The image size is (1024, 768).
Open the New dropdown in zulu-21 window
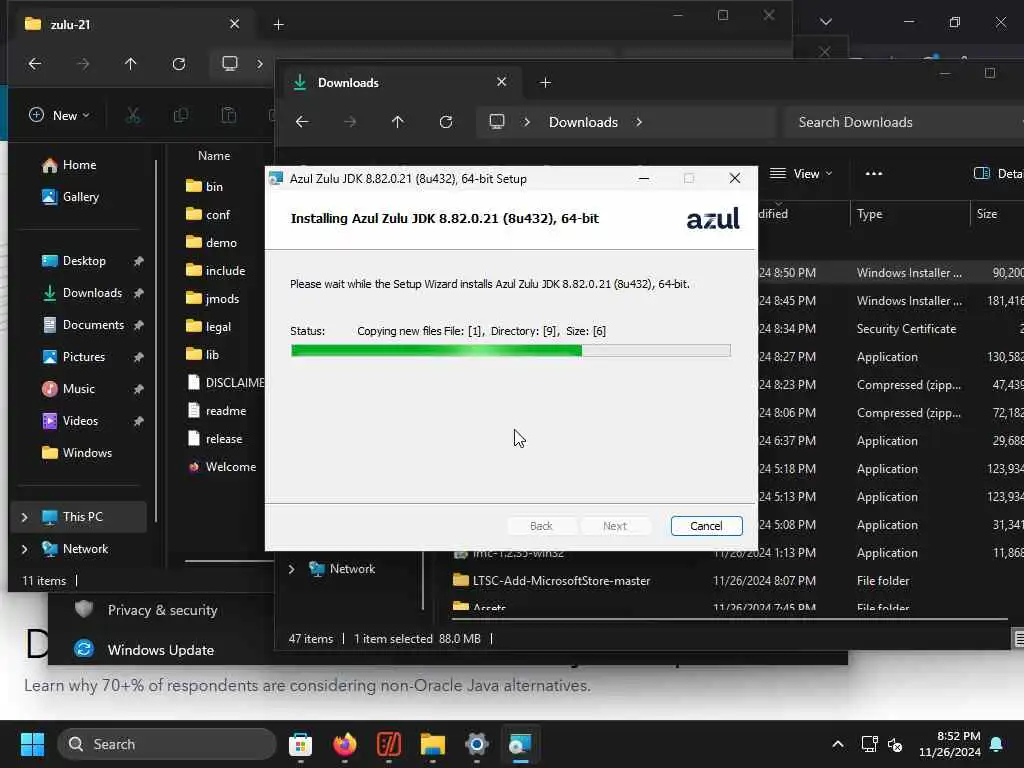click(x=59, y=116)
